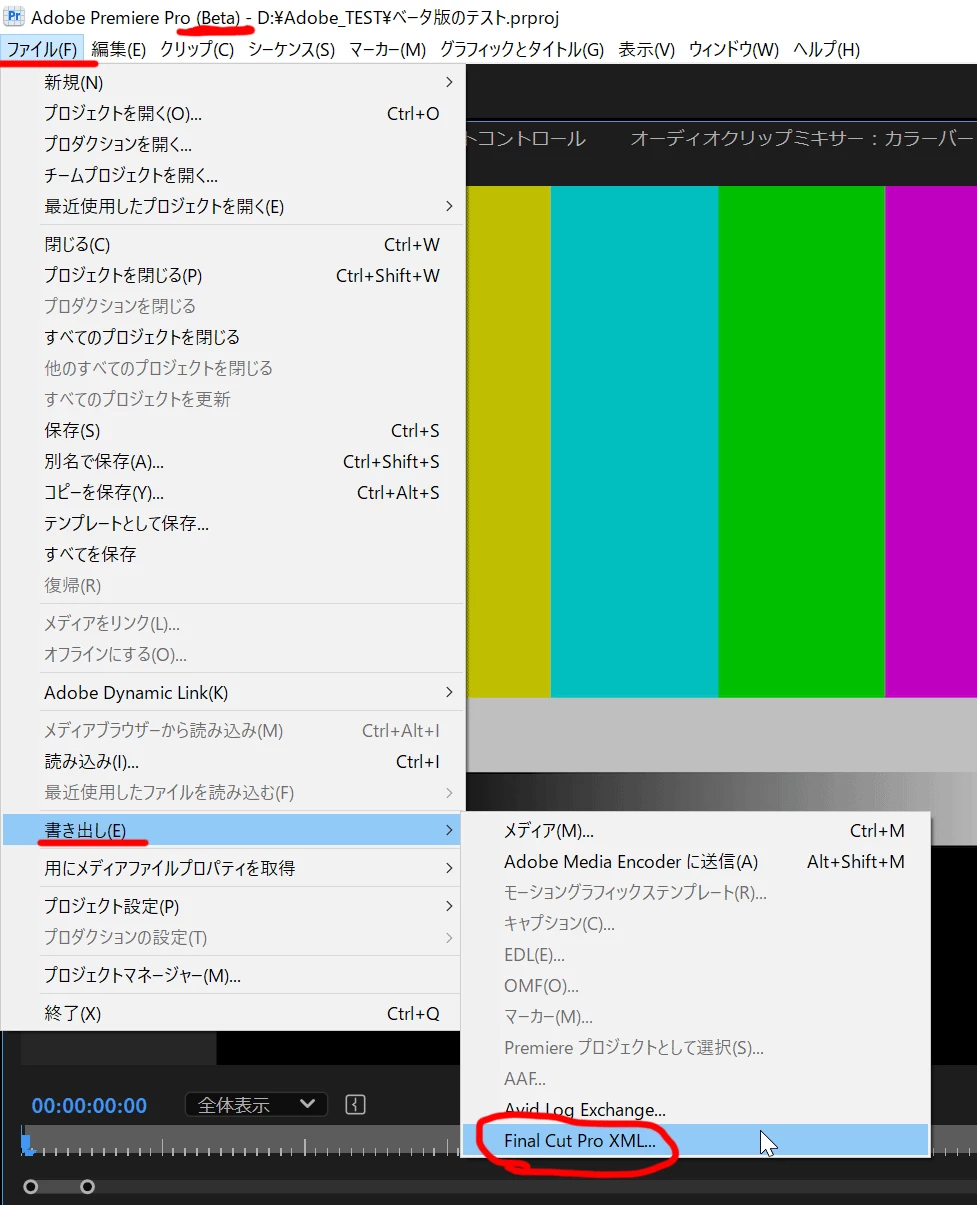
Task: Choose チームプロジェクトを開く...
Action: pos(232,175)
